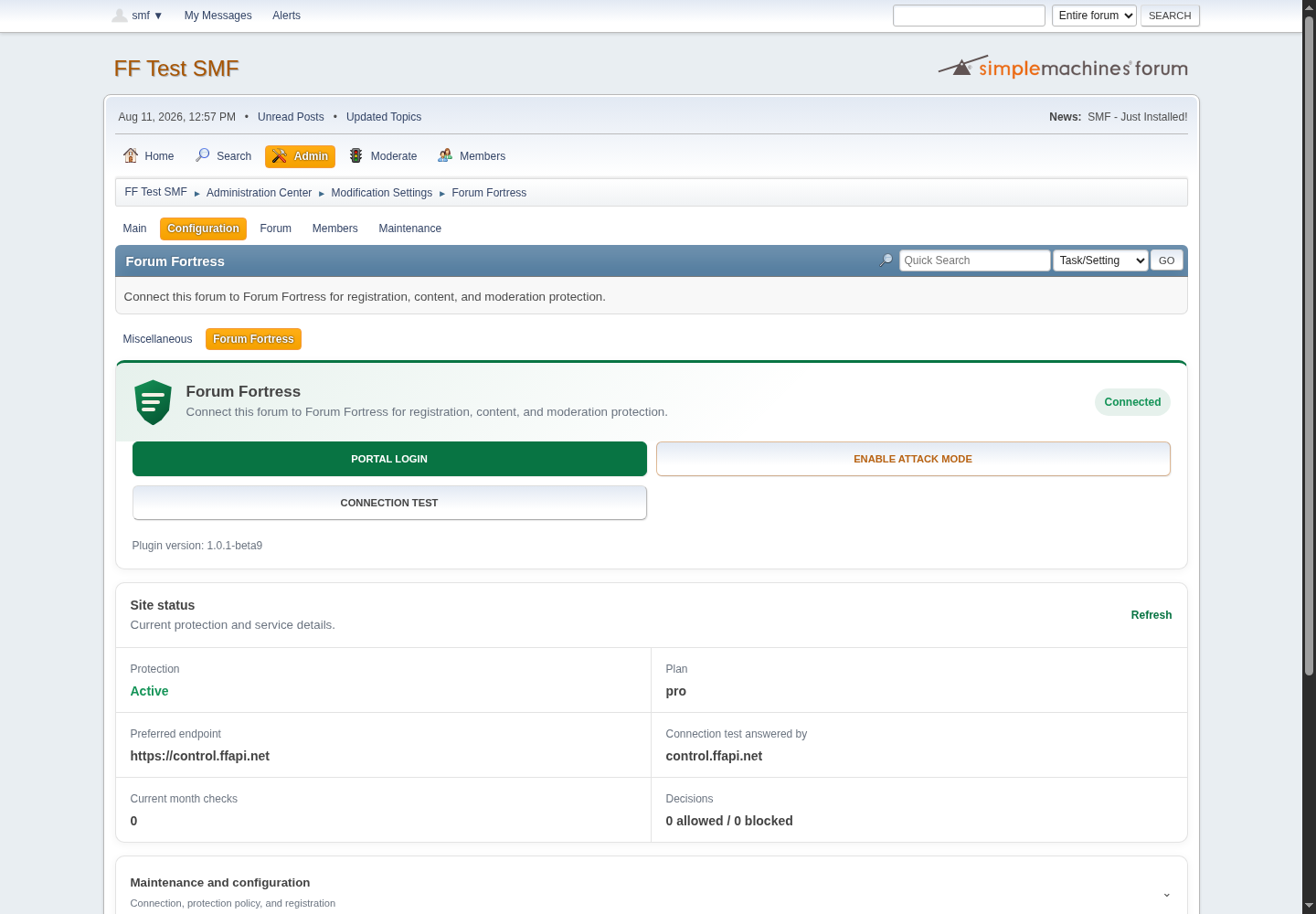This screenshot has height=914, width=1316.
Task: Click the GO quick search button
Action: tap(1166, 260)
